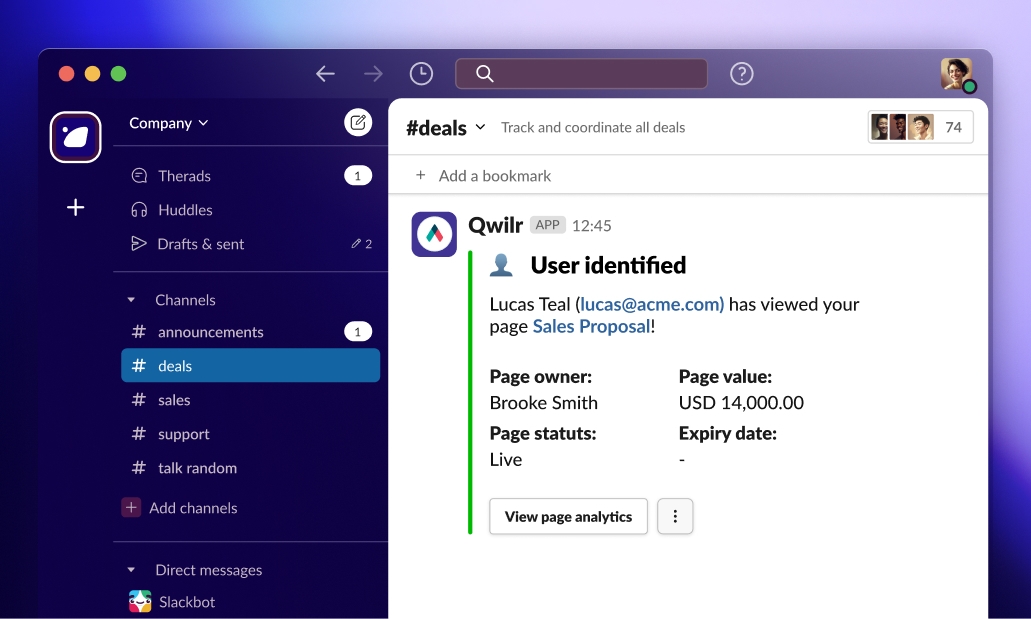The height and width of the screenshot is (619, 1031).
Task: Click the drafts pencil count indicator
Action: [362, 244]
